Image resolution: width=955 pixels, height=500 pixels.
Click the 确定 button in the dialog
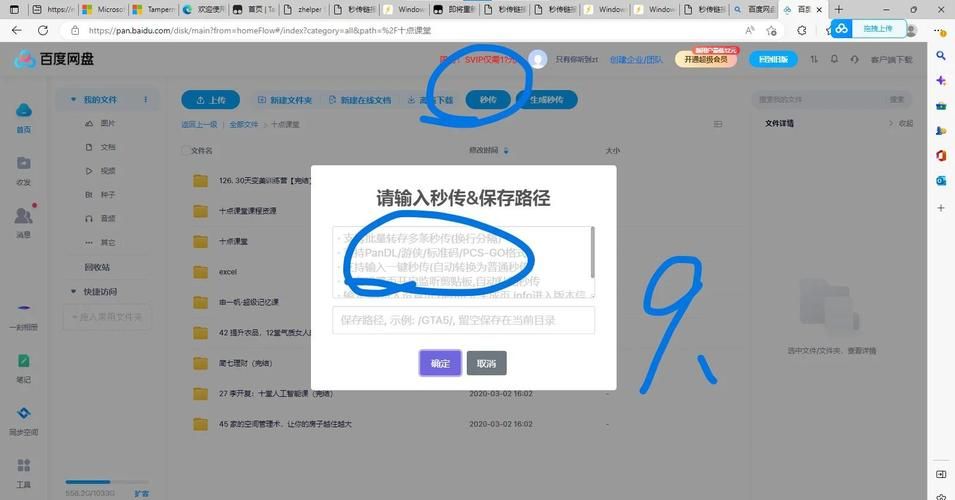click(440, 363)
